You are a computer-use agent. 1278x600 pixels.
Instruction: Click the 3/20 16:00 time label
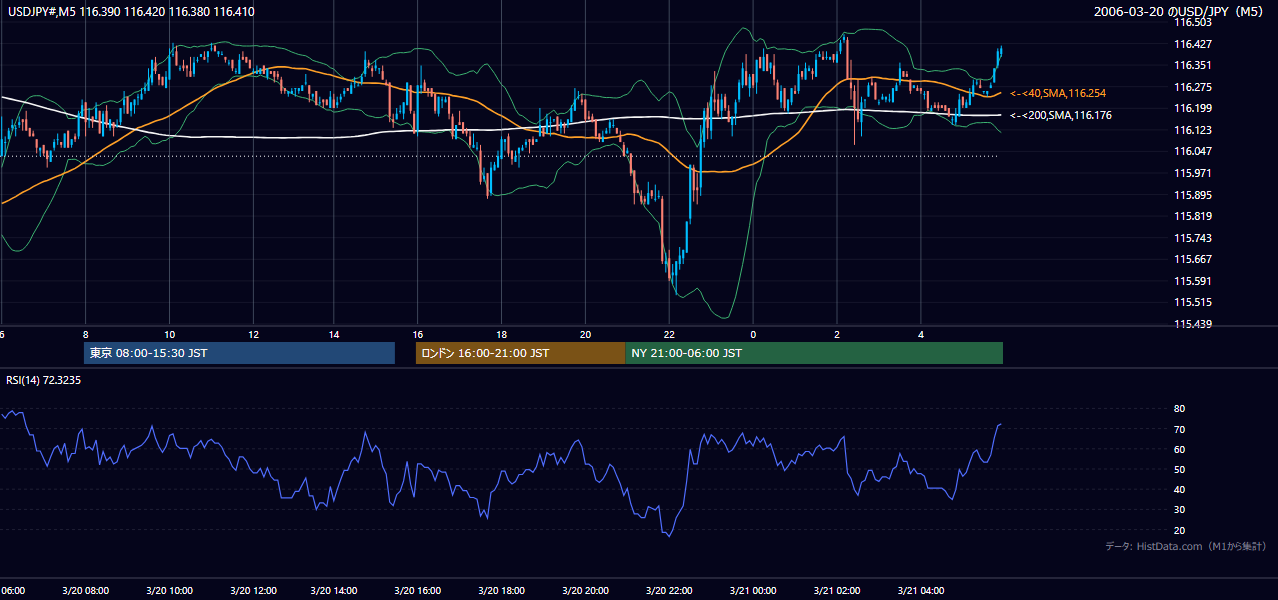[x=419, y=591]
